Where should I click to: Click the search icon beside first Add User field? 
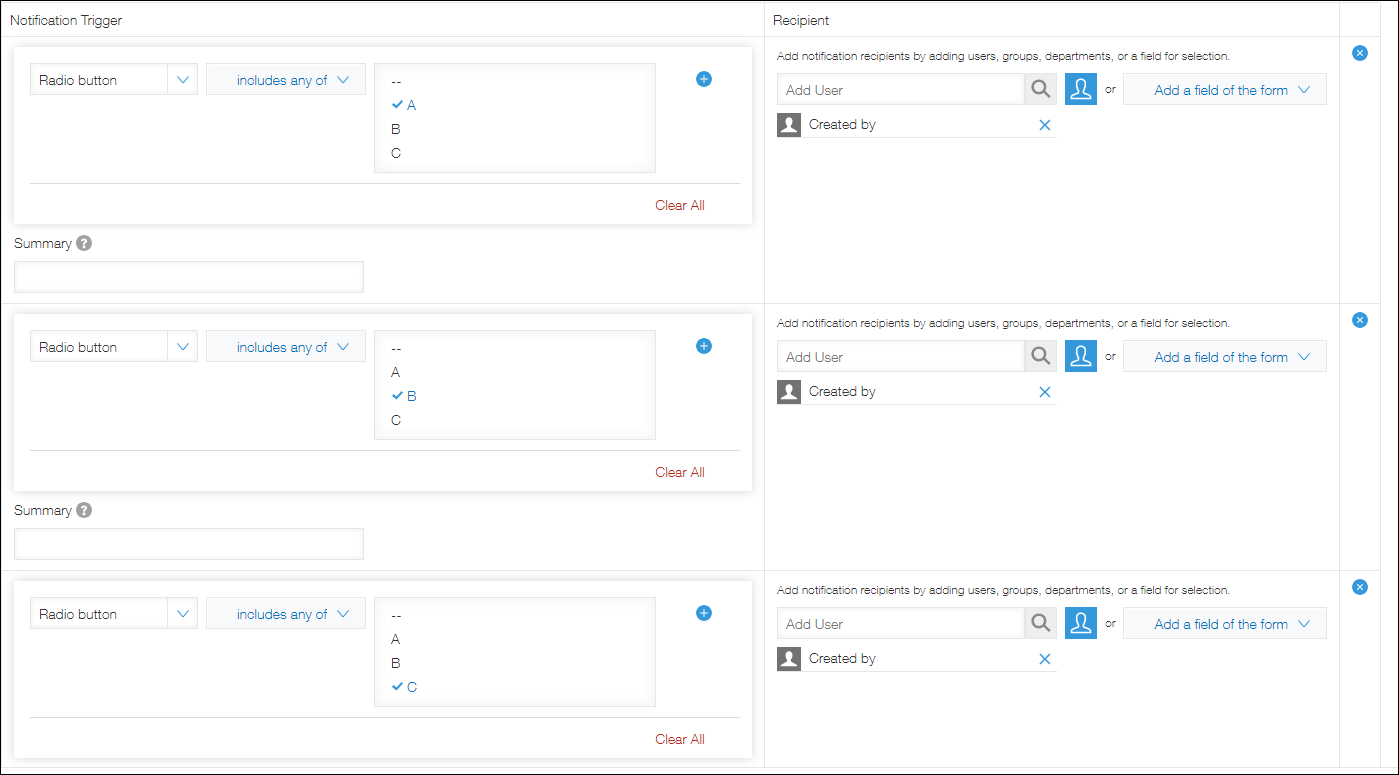1040,89
